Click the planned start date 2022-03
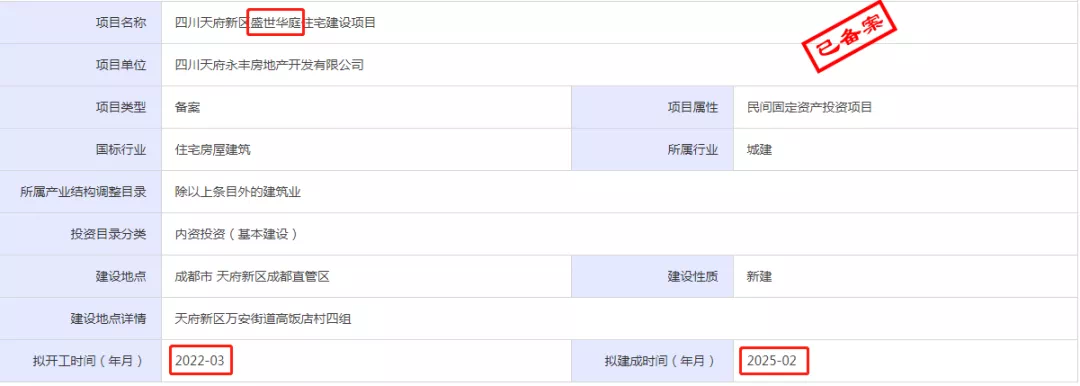This screenshot has height=386, width=1080. (200, 360)
